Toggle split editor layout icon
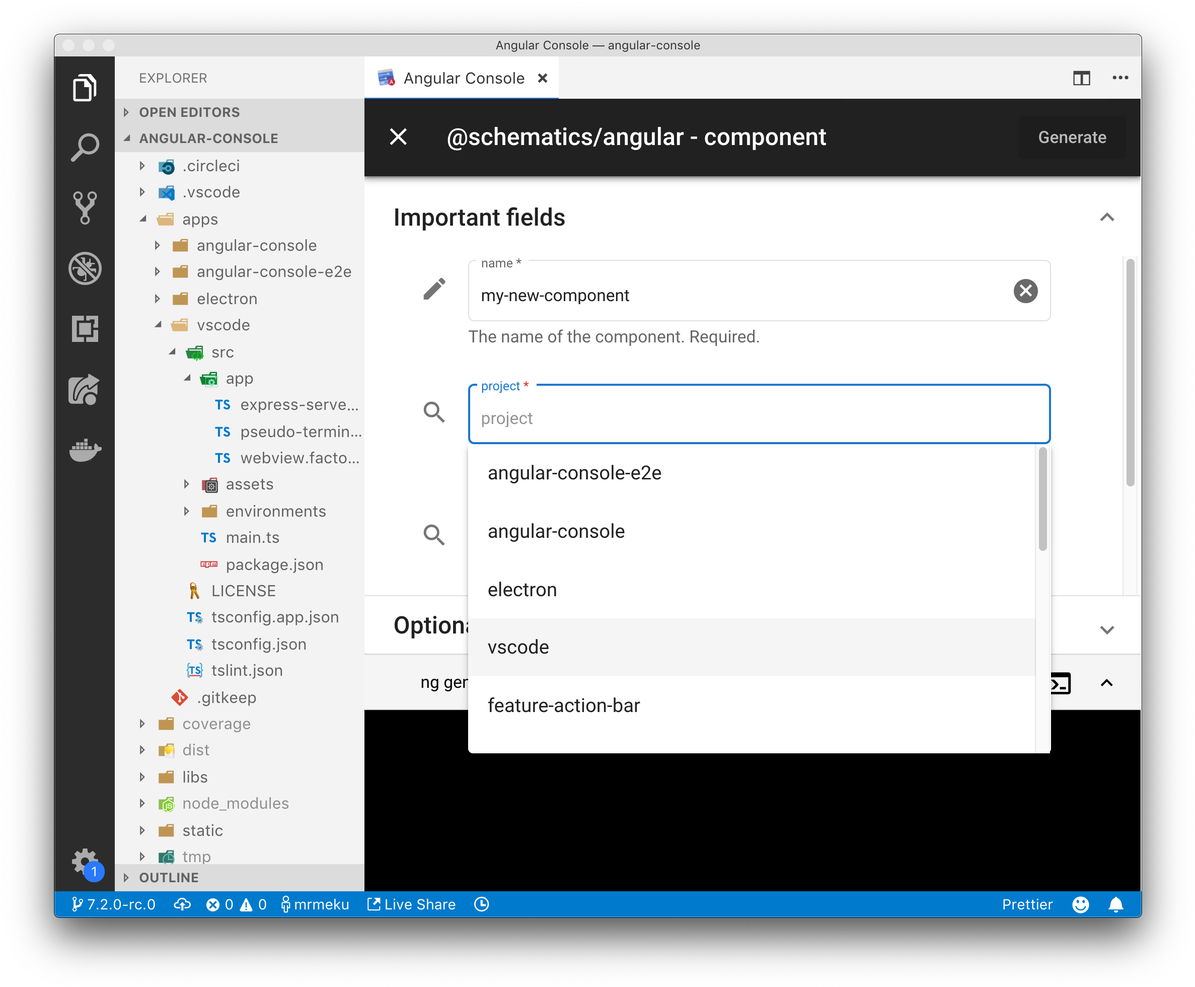This screenshot has width=1195, height=987. coord(1081,78)
